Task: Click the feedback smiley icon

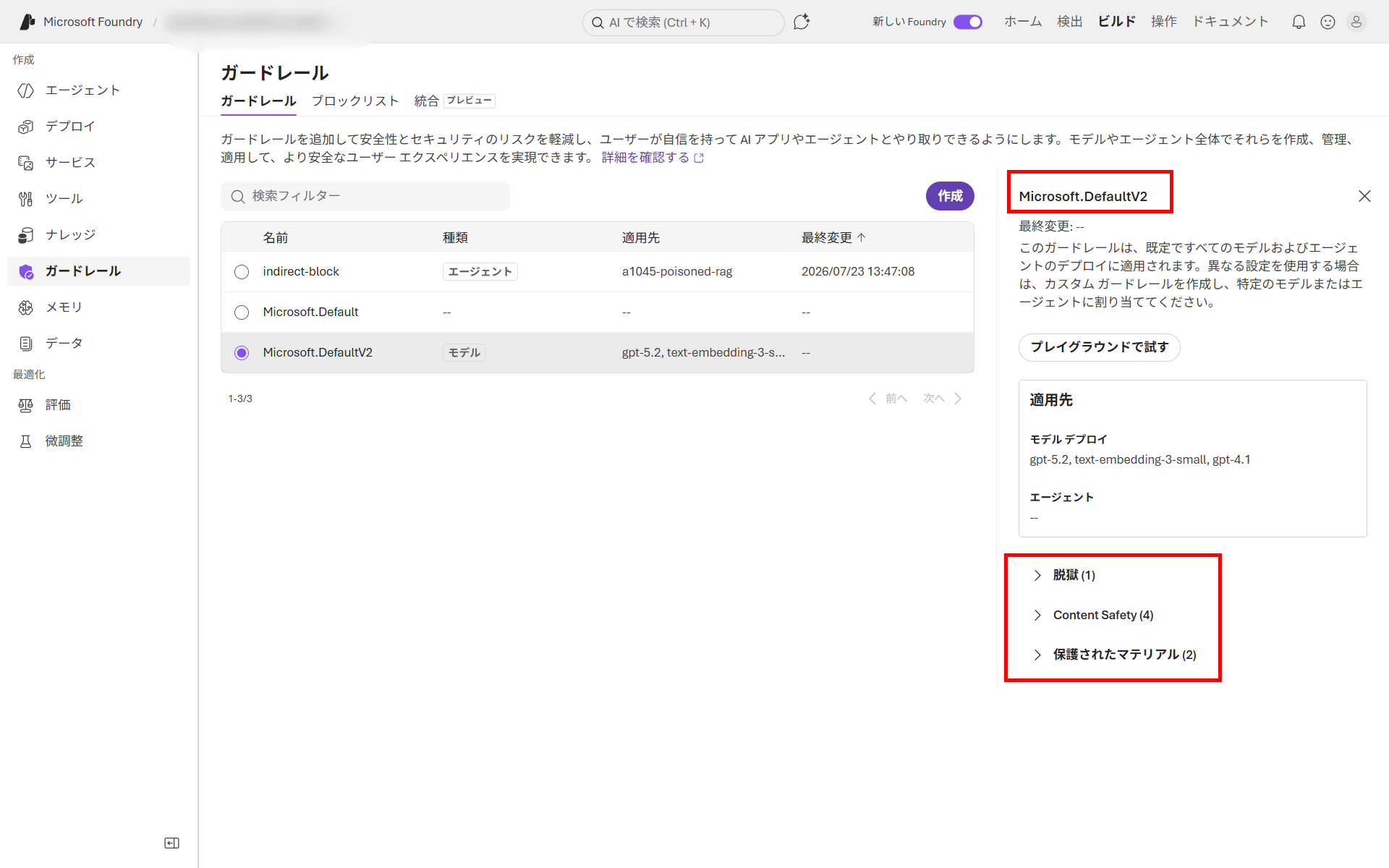Action: (1328, 22)
